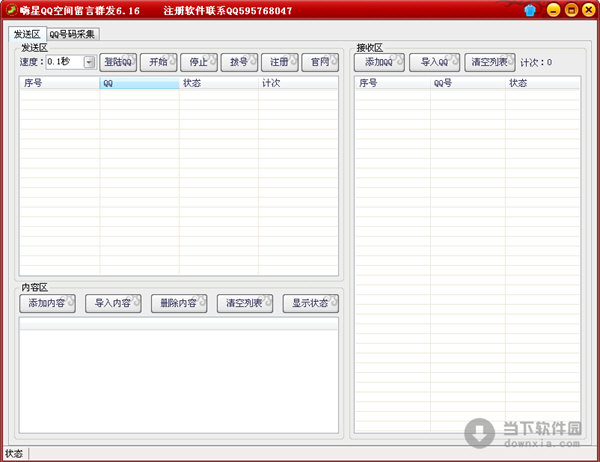Expand the 速度 speed dropdown
Screen dimensions: 600x462
(x=89, y=62)
